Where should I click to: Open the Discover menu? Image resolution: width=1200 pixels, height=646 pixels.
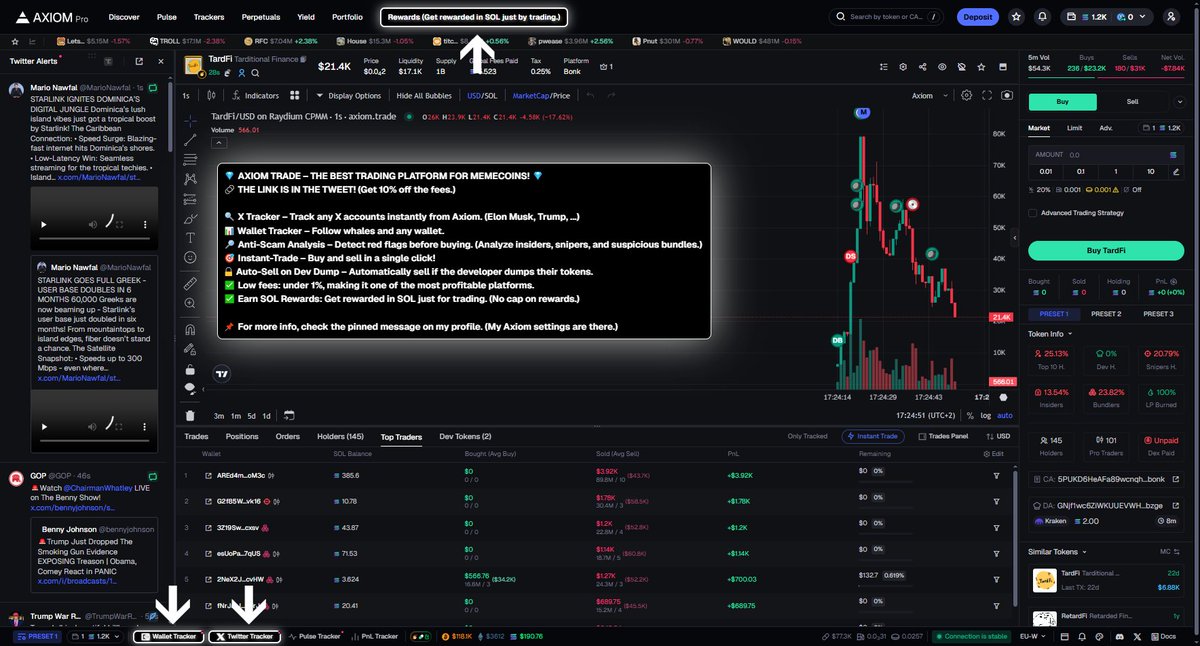point(124,17)
